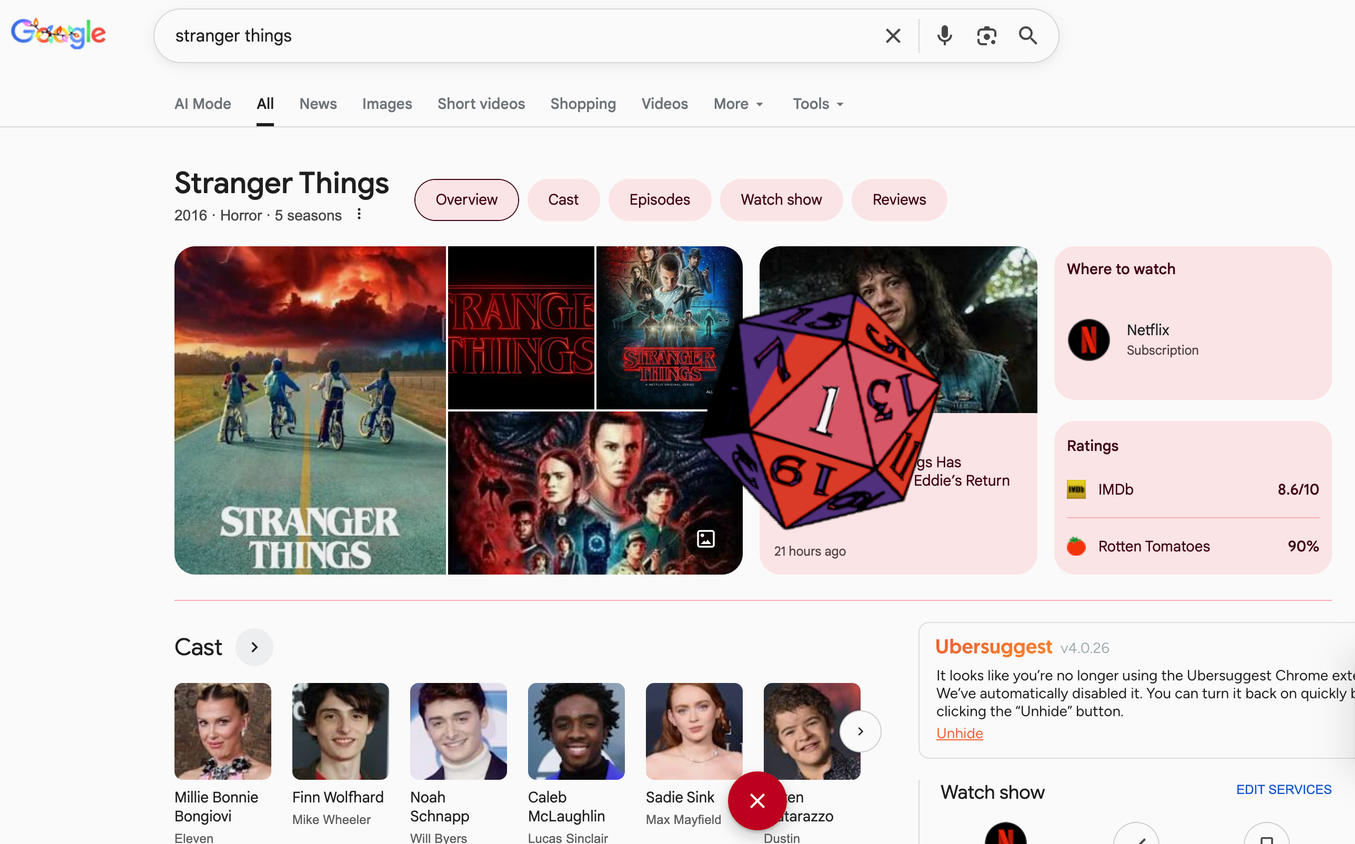Viewport: 1355px width, 844px height.
Task: Open the Videos tab
Action: click(x=665, y=104)
